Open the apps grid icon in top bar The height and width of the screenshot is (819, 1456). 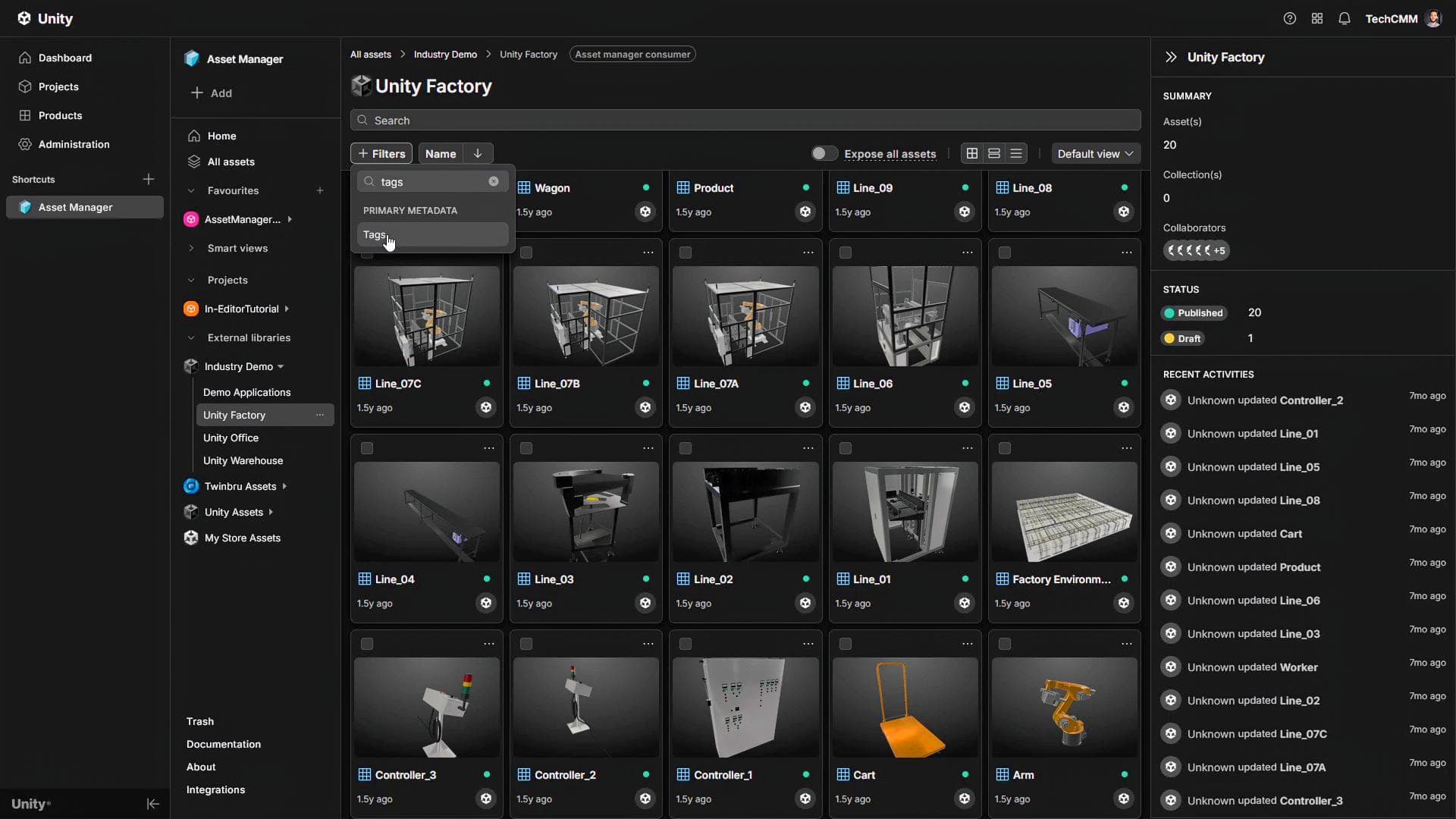(x=1317, y=18)
